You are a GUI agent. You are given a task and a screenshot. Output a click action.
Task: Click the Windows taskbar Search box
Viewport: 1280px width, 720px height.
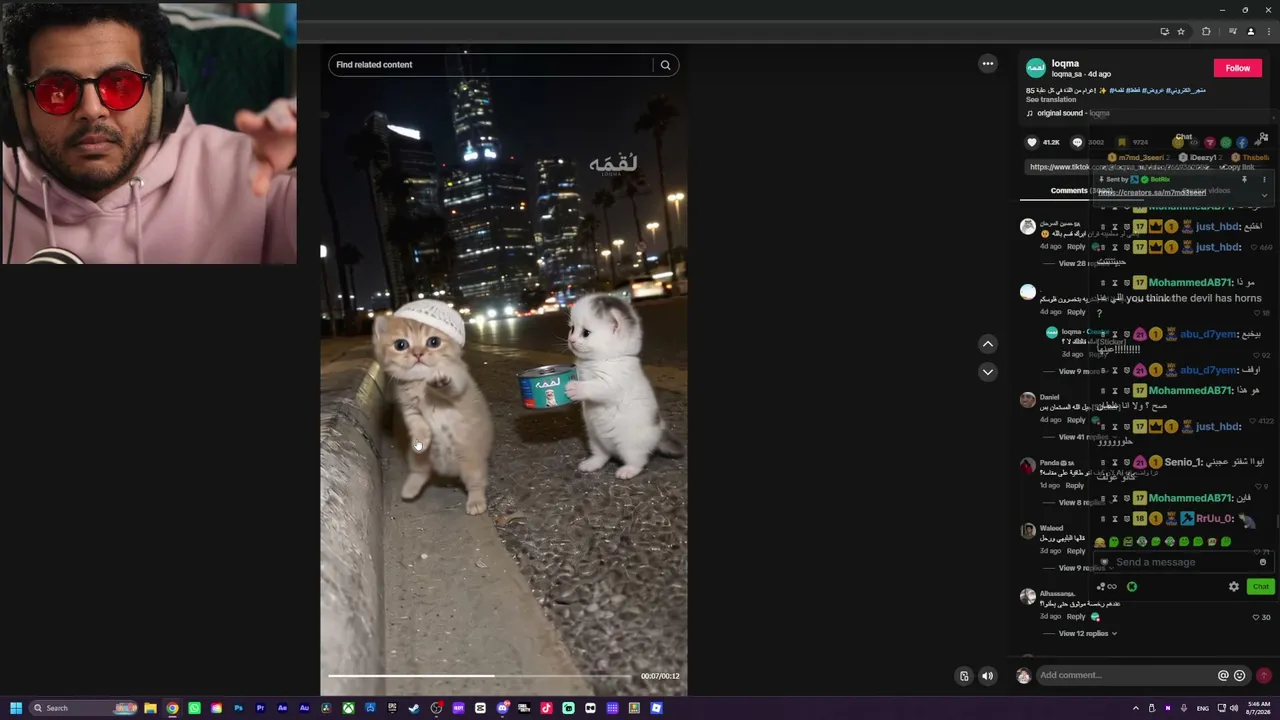84,708
